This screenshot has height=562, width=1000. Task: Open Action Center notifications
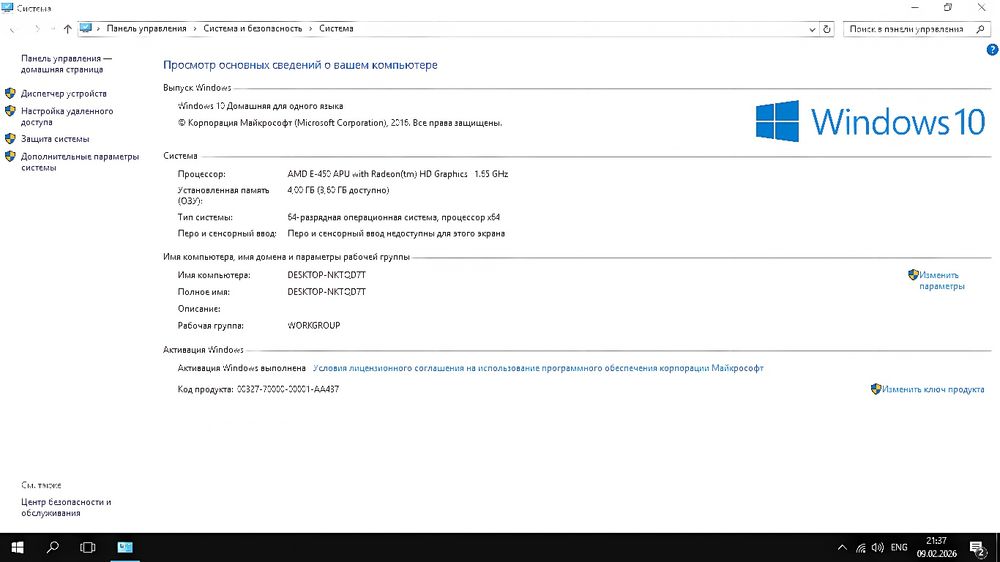pyautogui.click(x=978, y=548)
